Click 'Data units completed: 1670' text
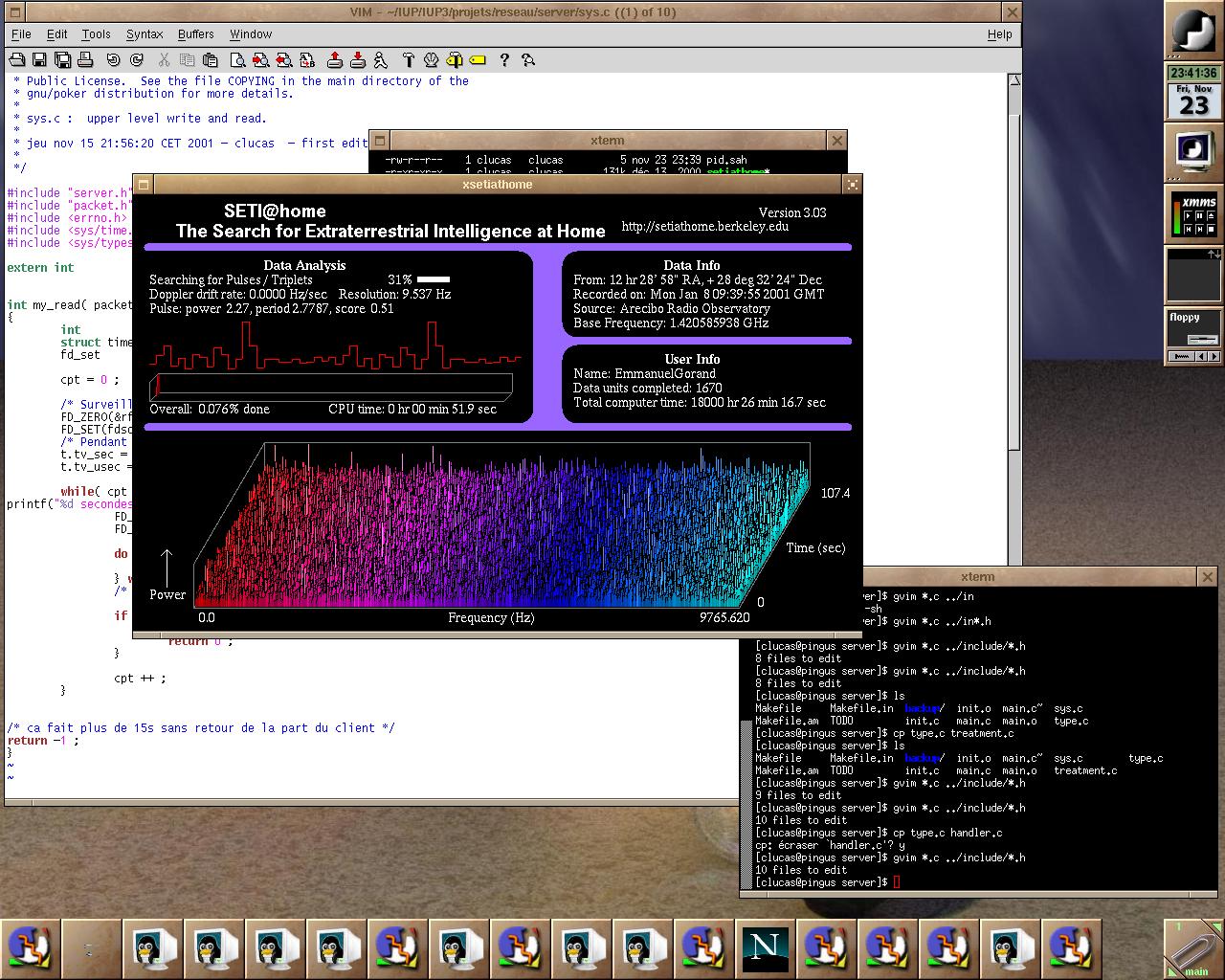The width and height of the screenshot is (1225, 980). pyautogui.click(x=648, y=388)
